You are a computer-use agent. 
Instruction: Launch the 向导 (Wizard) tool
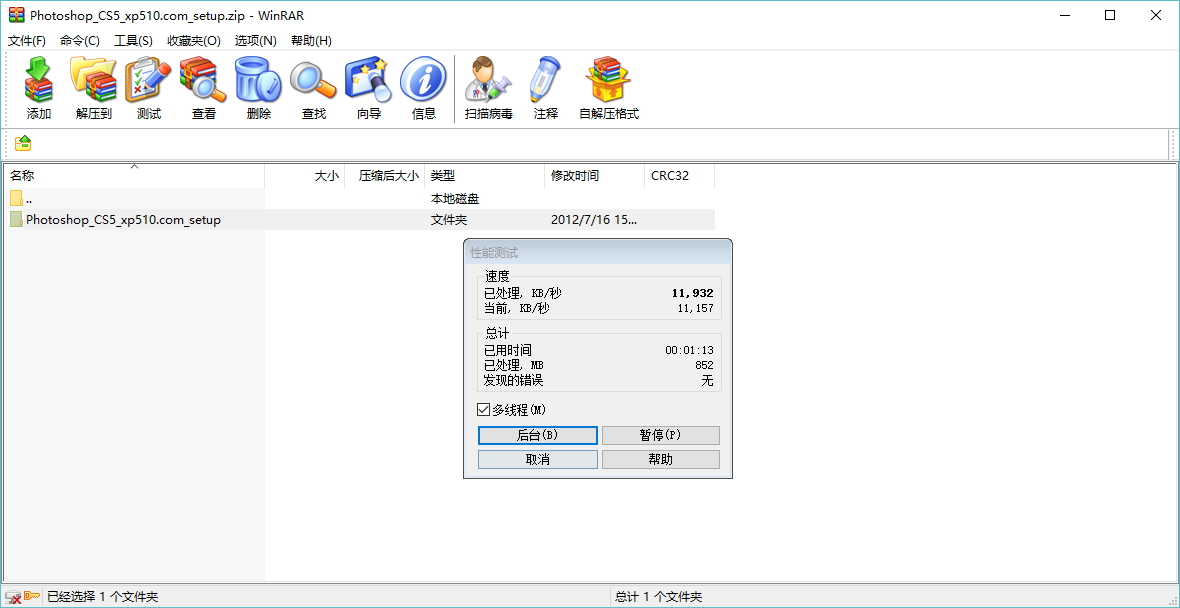point(369,89)
